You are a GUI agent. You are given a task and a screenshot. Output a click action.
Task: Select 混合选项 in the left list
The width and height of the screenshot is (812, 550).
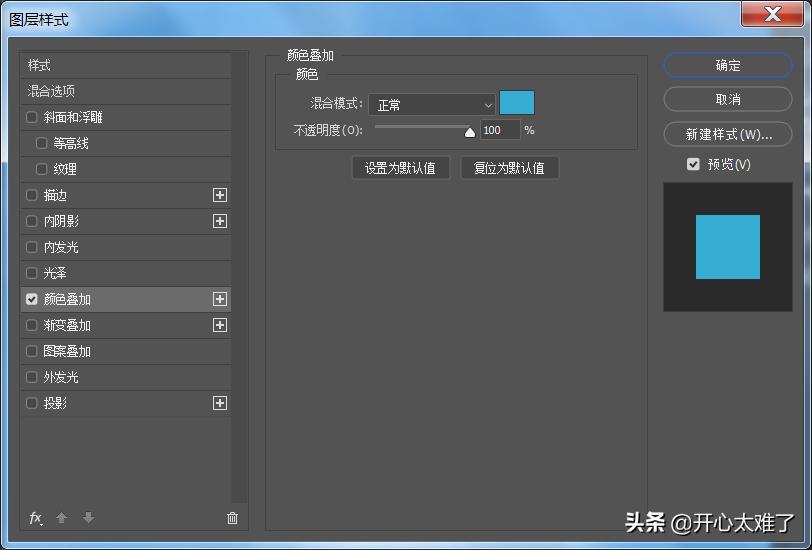click(125, 91)
